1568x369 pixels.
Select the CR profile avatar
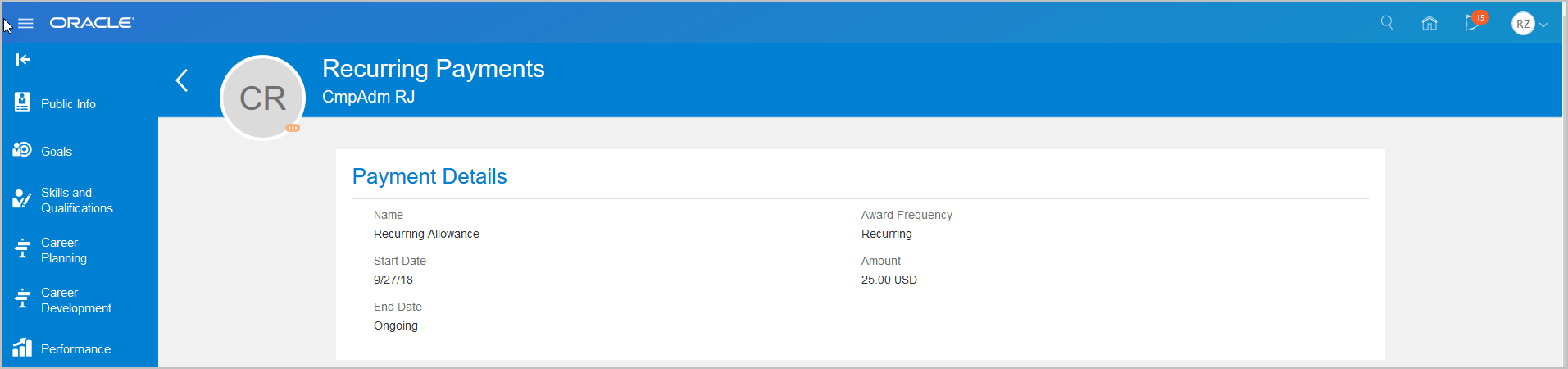click(x=262, y=98)
